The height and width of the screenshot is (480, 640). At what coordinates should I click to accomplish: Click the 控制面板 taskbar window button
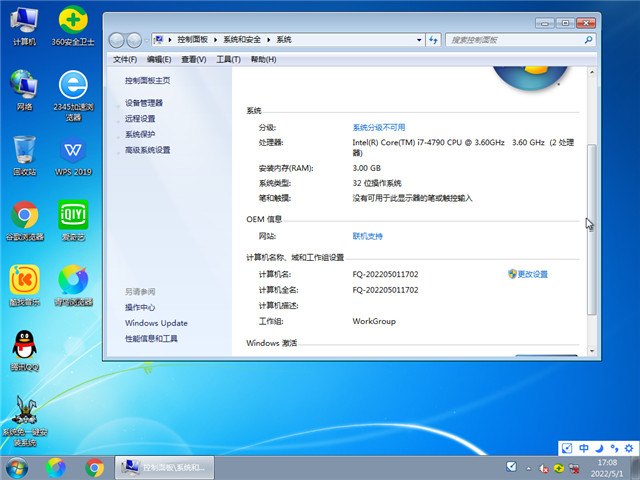click(x=164, y=468)
